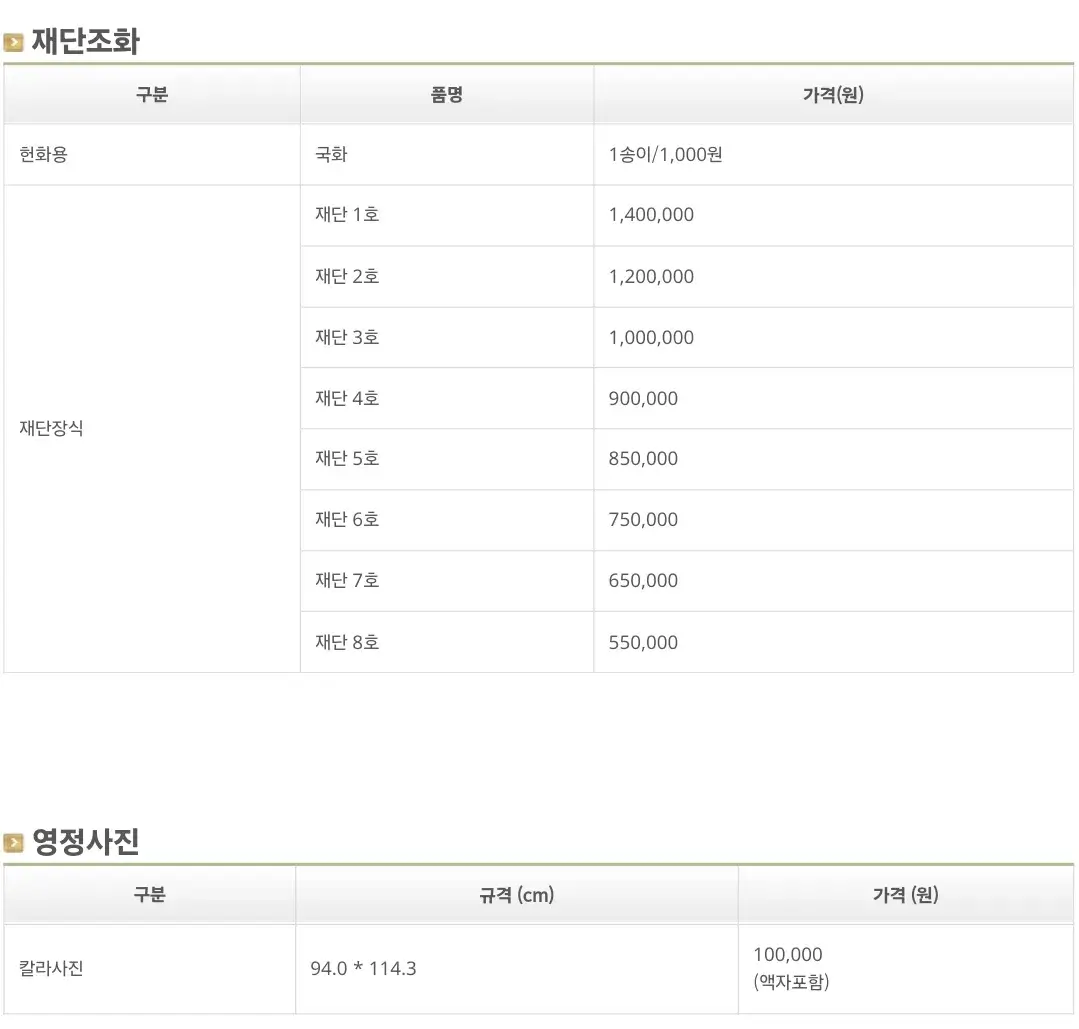Click the 1,400,000 price cell
The height and width of the screenshot is (1029, 1079).
coord(651,215)
